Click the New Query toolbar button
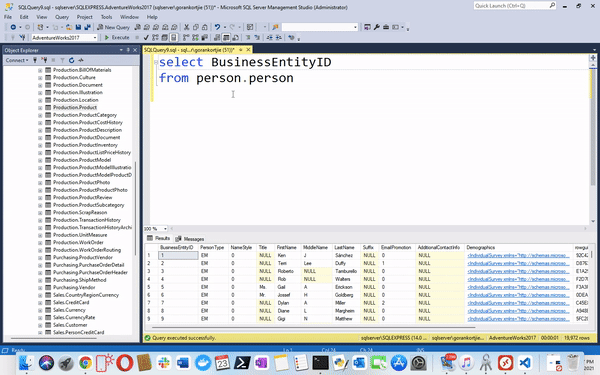 tap(113, 27)
